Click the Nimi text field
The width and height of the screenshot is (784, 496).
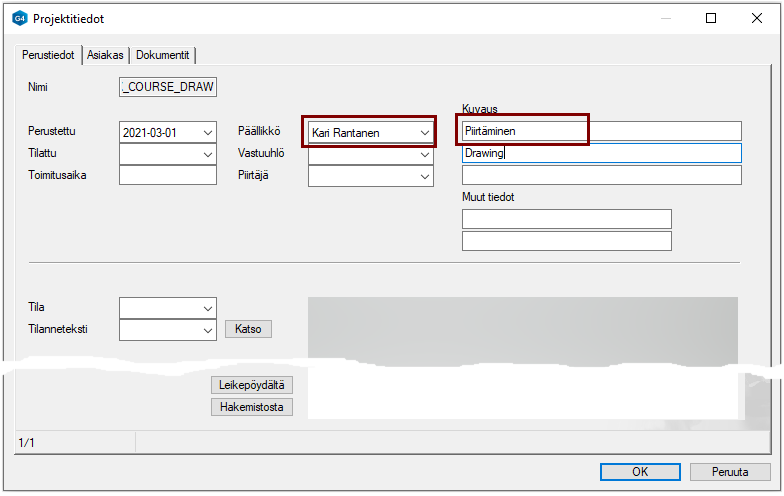click(x=167, y=87)
